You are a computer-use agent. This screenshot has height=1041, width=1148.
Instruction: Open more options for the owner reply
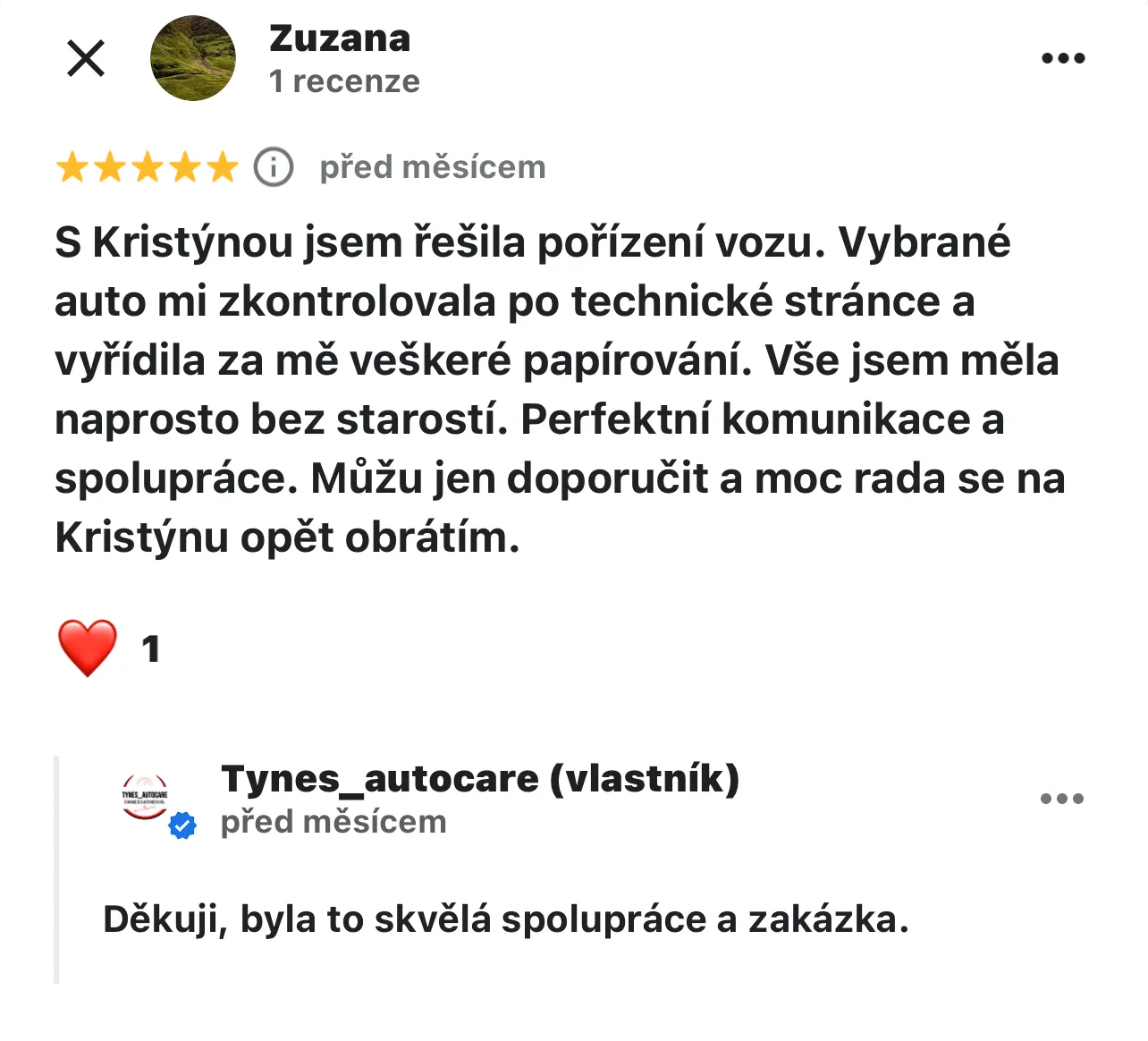(x=1062, y=799)
